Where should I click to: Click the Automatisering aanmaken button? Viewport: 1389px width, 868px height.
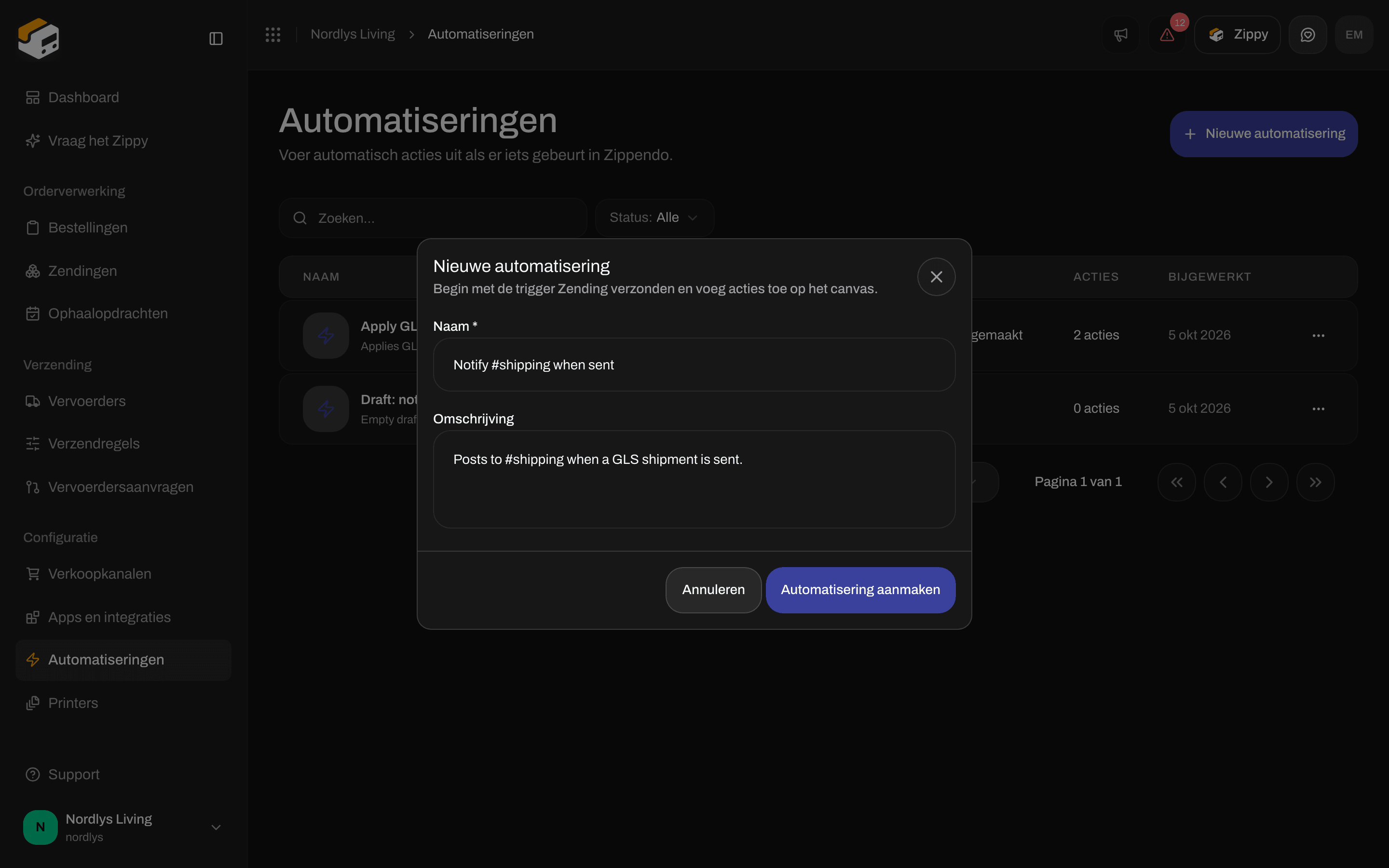coord(860,590)
